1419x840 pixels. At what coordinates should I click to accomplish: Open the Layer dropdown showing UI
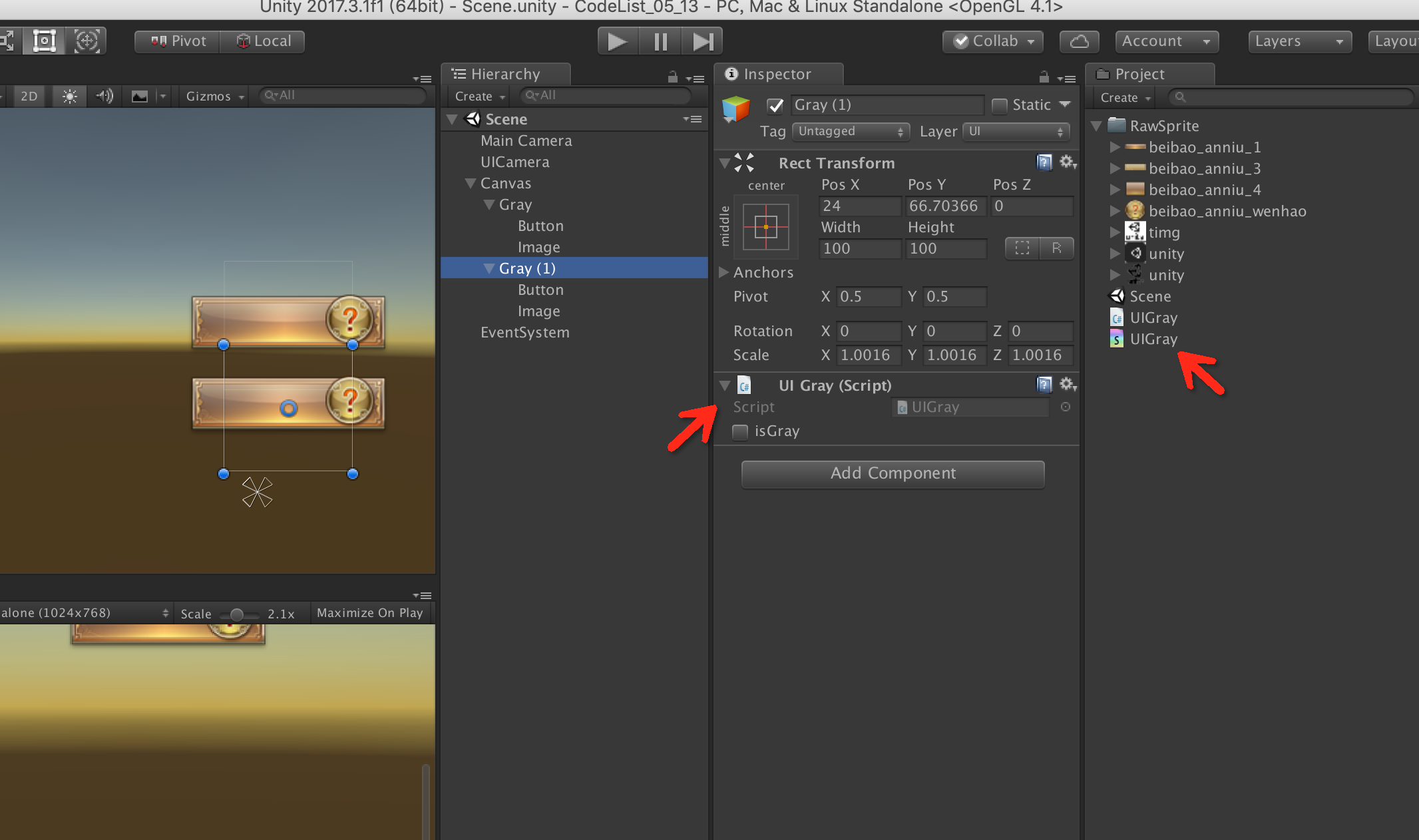tap(1016, 132)
